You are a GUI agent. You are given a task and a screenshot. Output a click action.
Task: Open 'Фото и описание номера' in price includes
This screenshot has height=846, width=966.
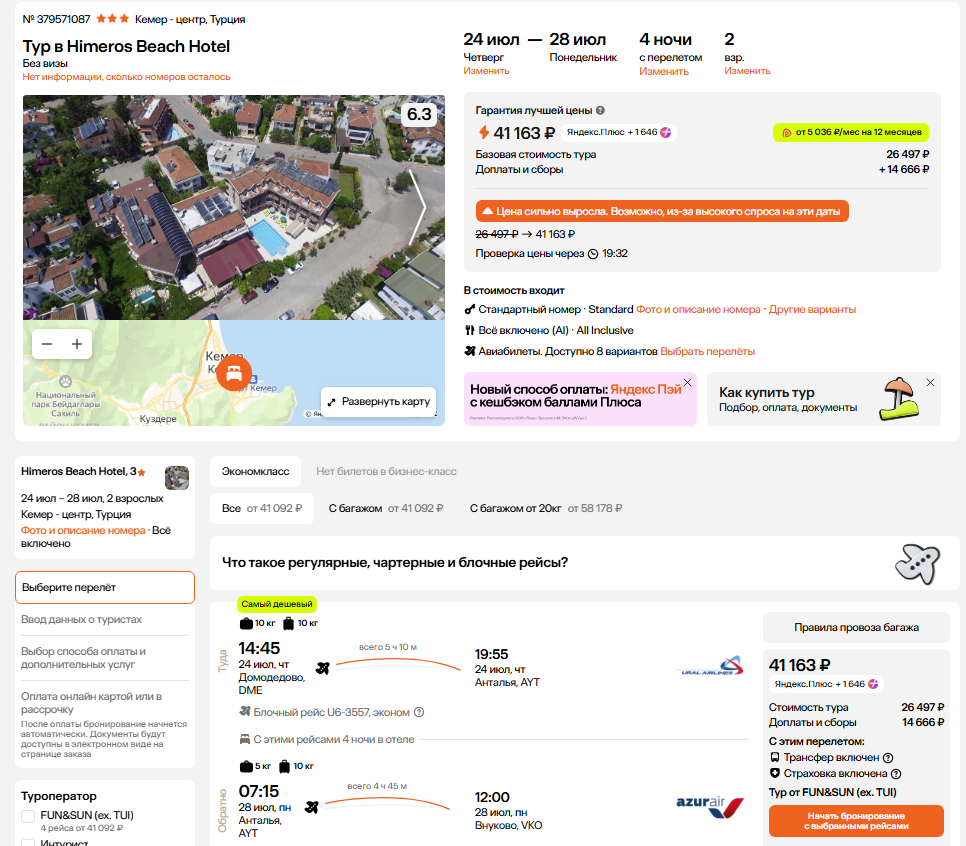698,309
